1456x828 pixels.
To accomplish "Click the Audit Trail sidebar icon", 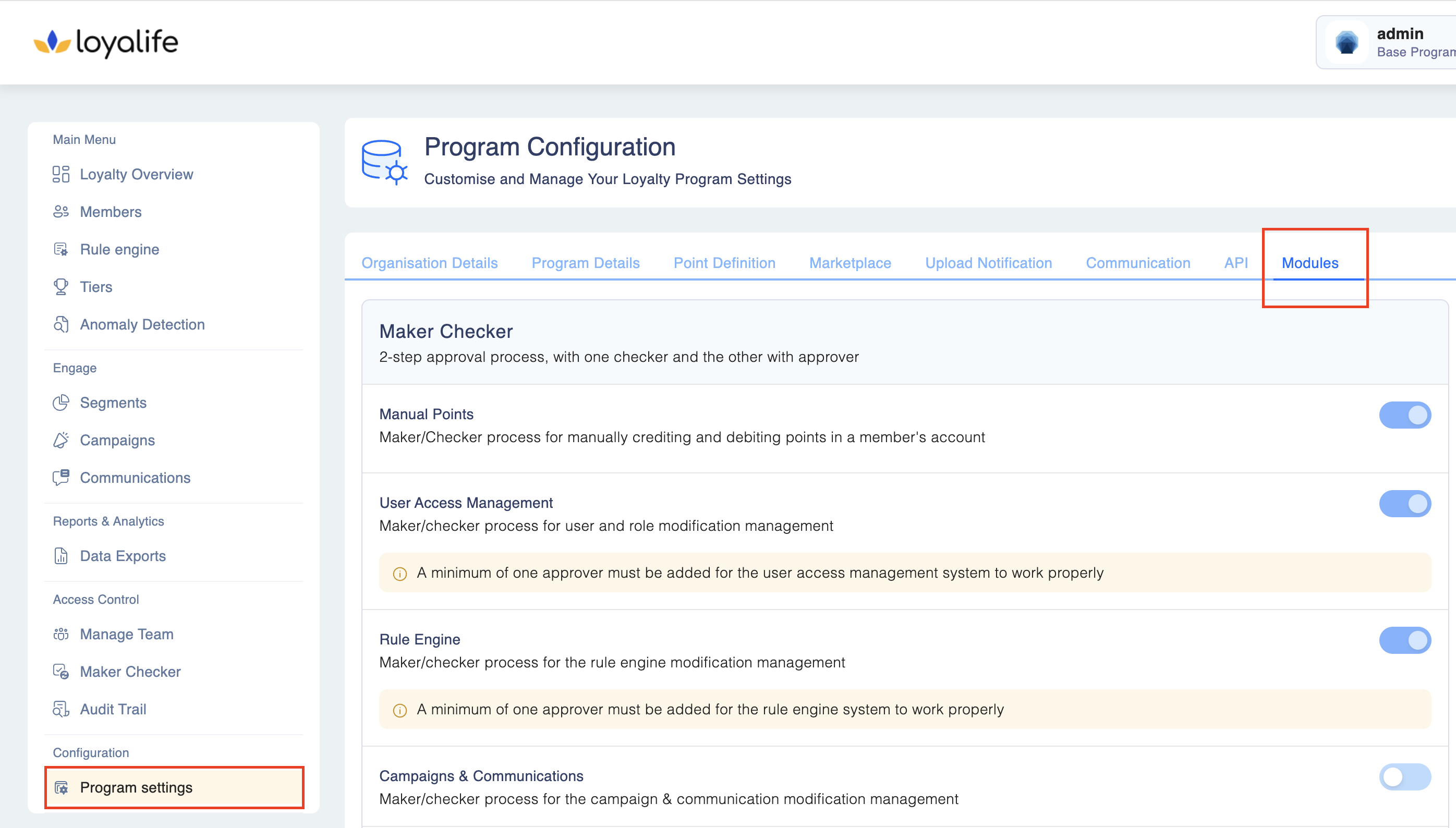I will (61, 709).
